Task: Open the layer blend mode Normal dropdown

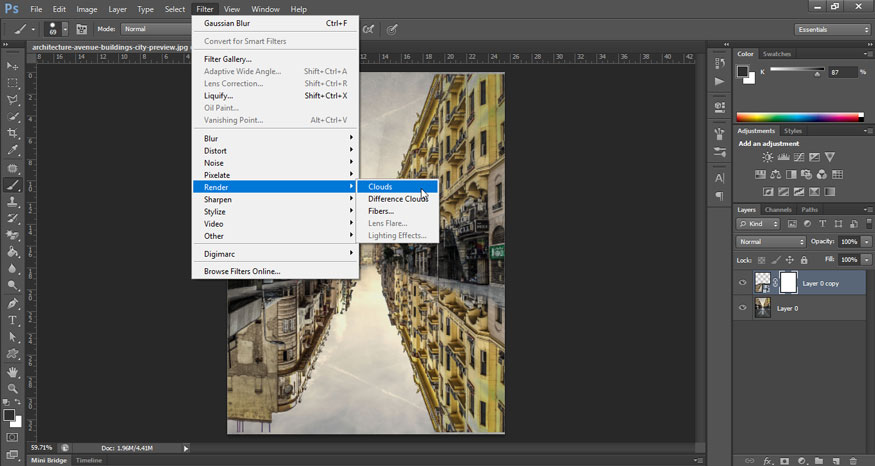Action: 771,242
